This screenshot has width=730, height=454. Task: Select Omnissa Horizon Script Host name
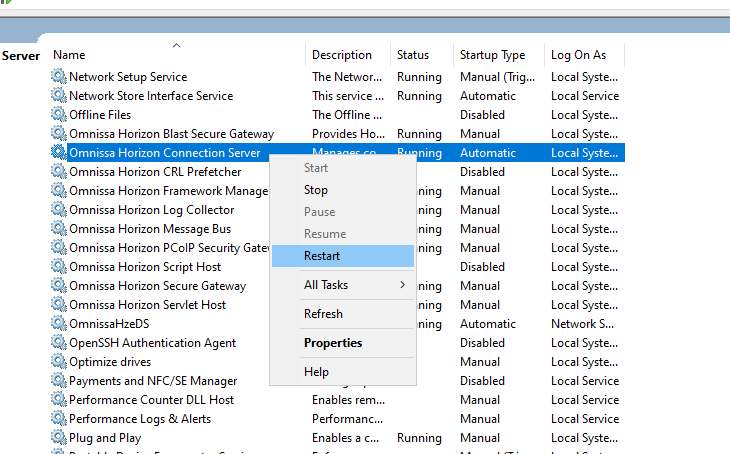click(x=145, y=267)
